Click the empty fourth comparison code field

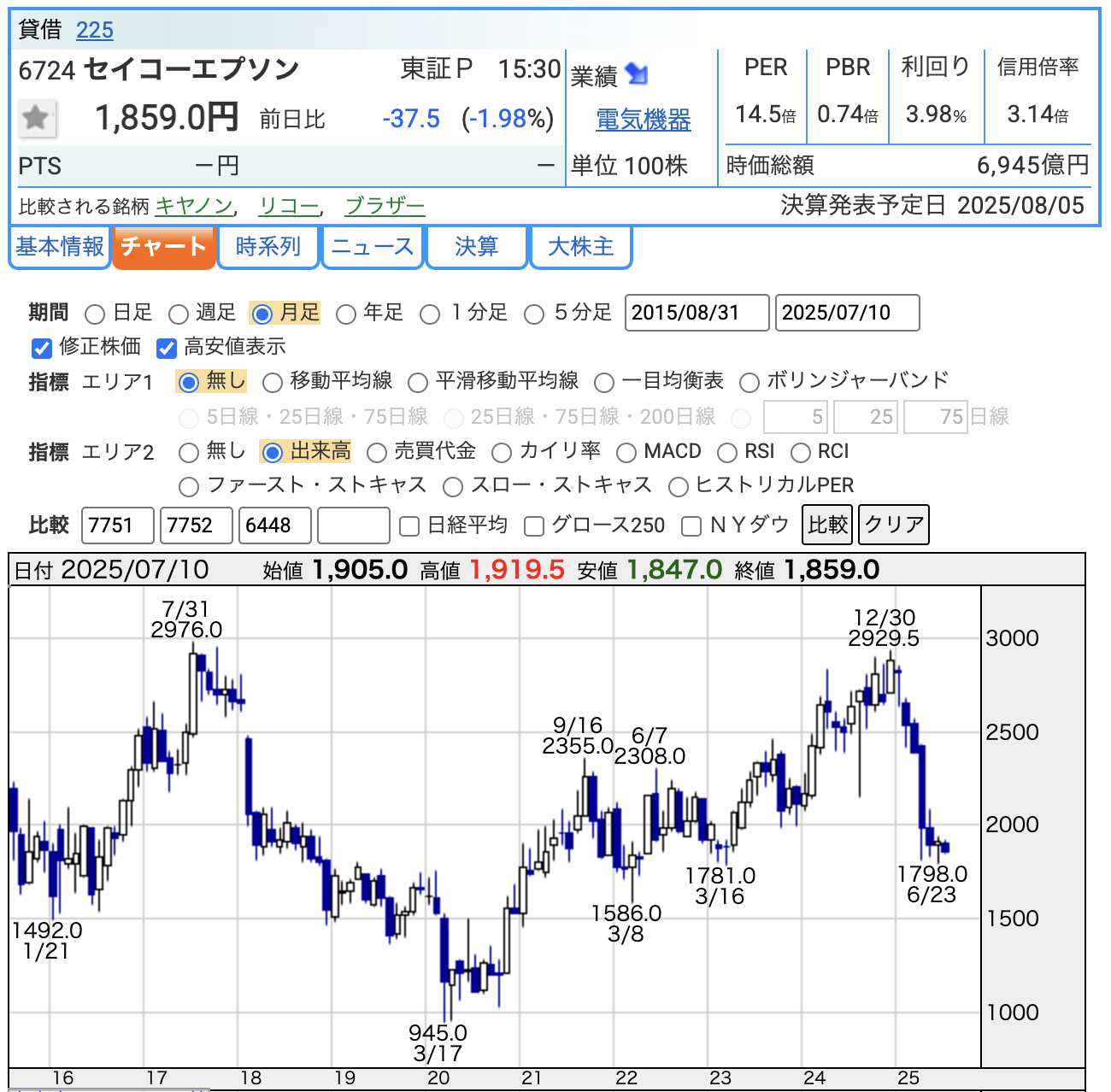354,525
